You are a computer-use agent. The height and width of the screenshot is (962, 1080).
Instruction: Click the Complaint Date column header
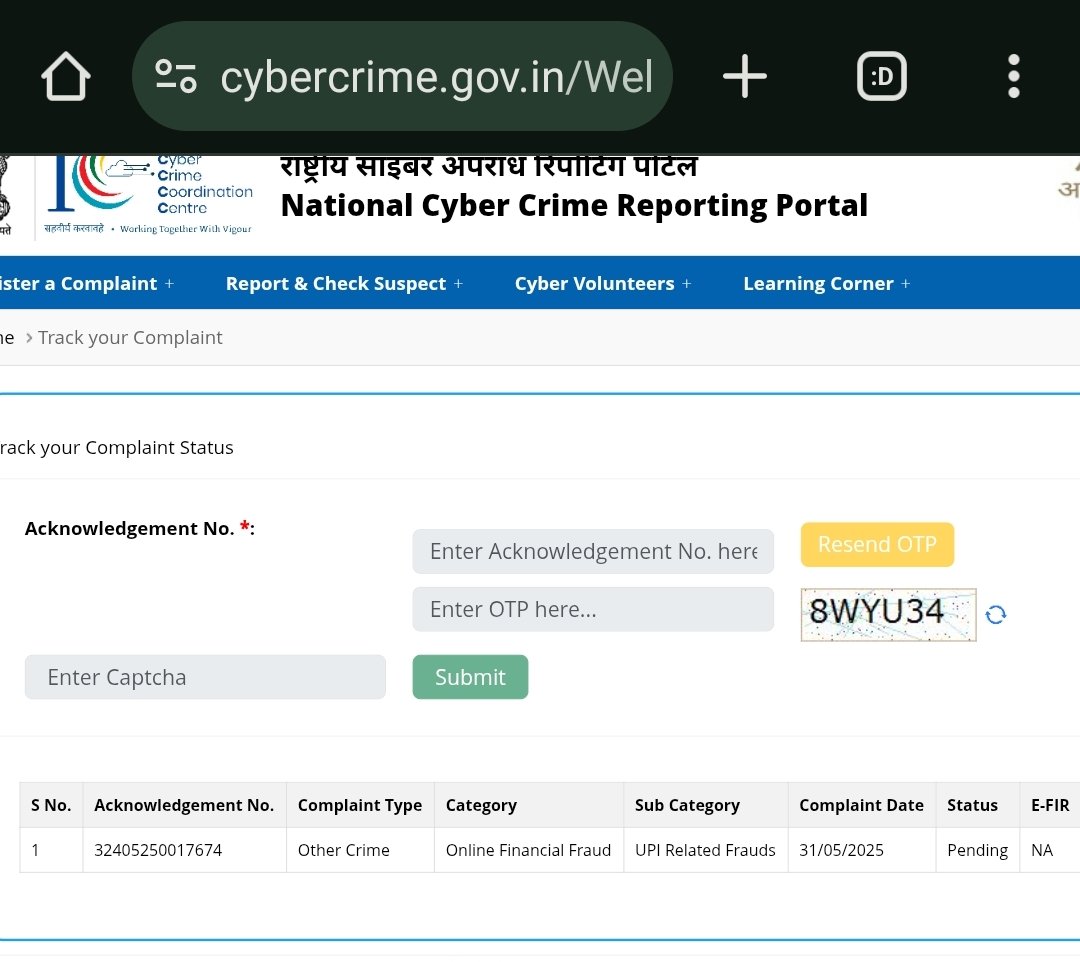tap(861, 805)
